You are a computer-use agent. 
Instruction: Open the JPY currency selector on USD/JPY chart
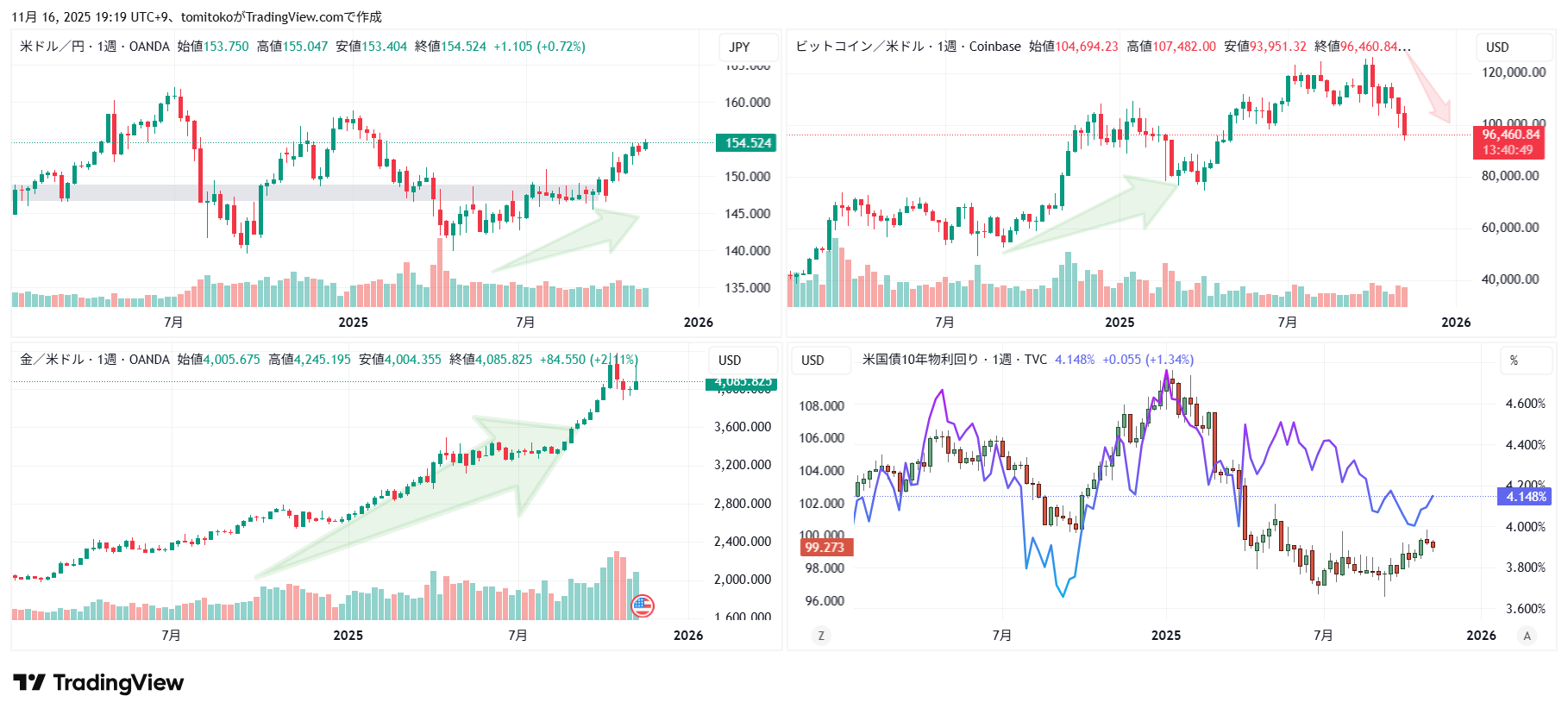[x=740, y=47]
